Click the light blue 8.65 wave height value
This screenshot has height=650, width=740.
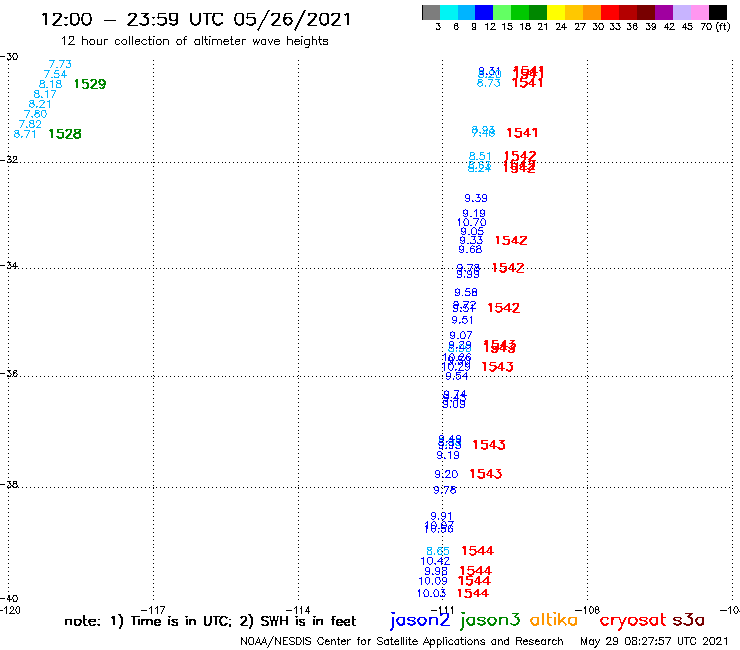click(438, 551)
